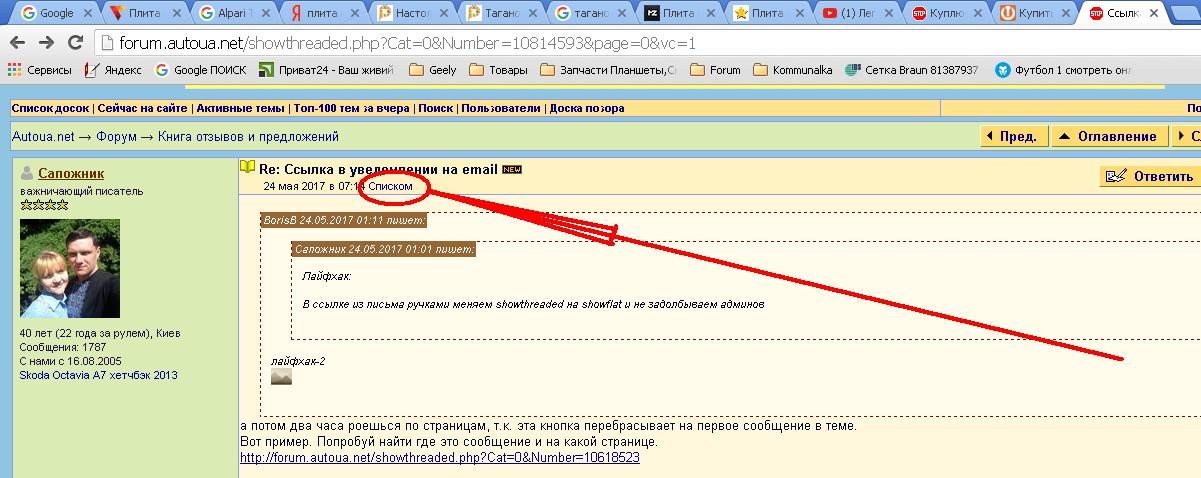Click the Списком view link

tap(390, 186)
